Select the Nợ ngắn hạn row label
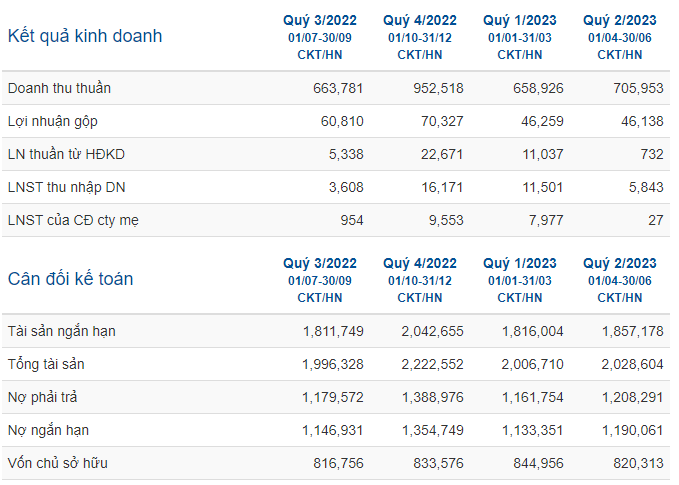The image size is (679, 485). (x=48, y=430)
